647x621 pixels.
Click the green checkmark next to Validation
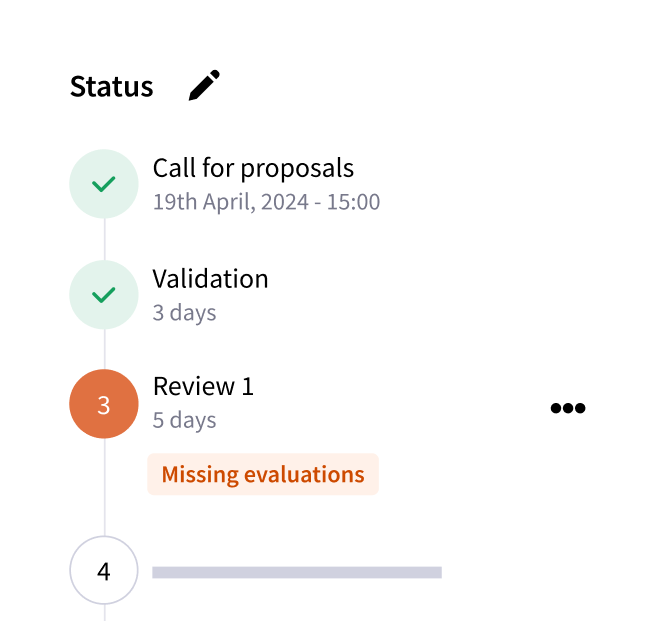tap(103, 295)
